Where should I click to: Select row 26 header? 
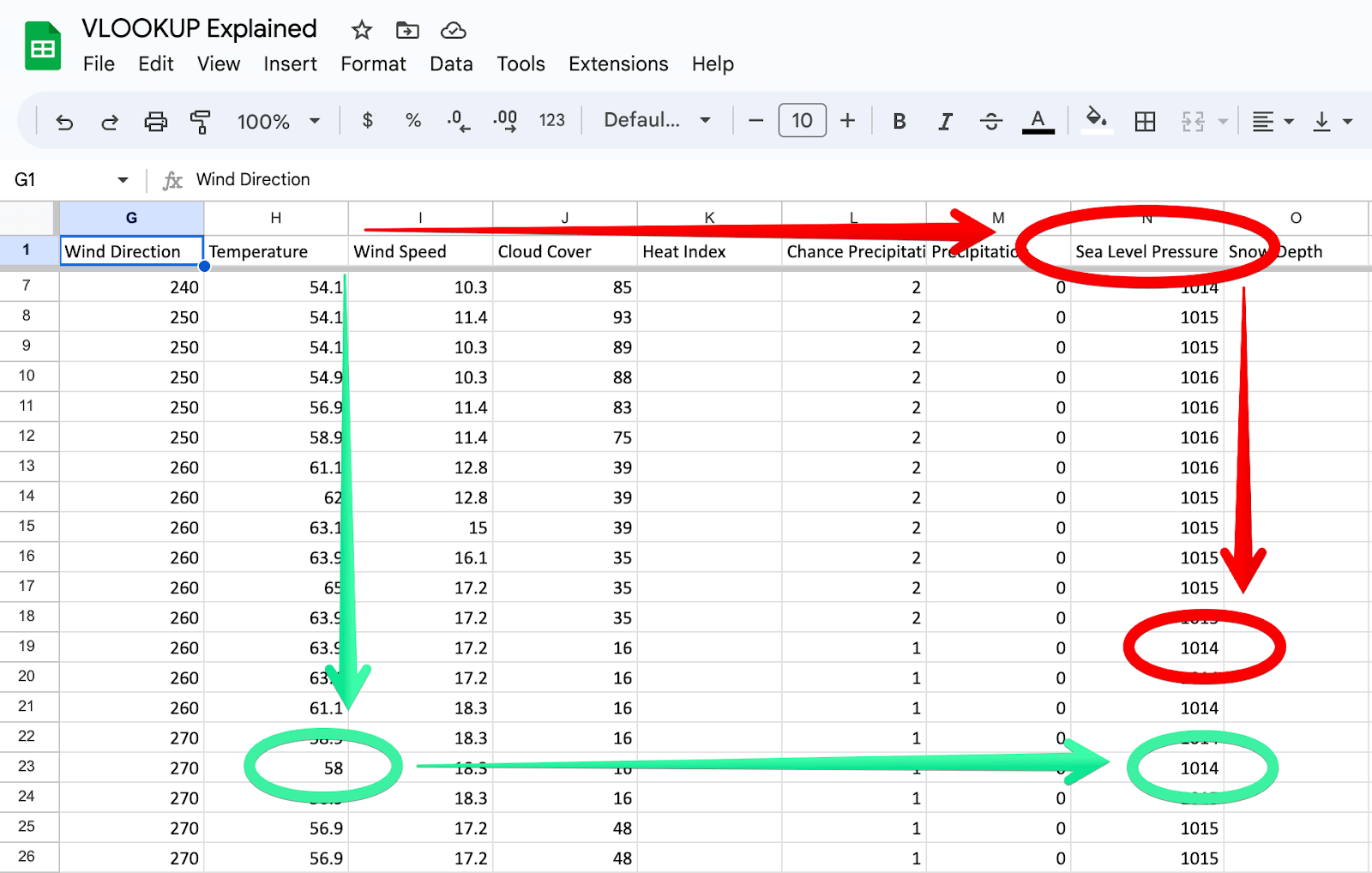click(x=27, y=857)
